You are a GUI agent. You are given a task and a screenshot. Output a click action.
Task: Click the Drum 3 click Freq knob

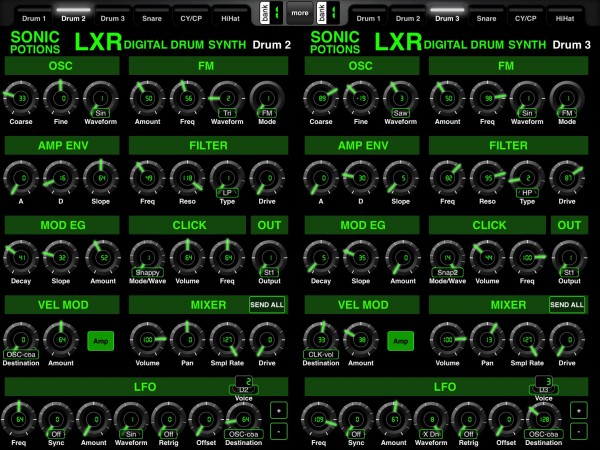pos(527,258)
